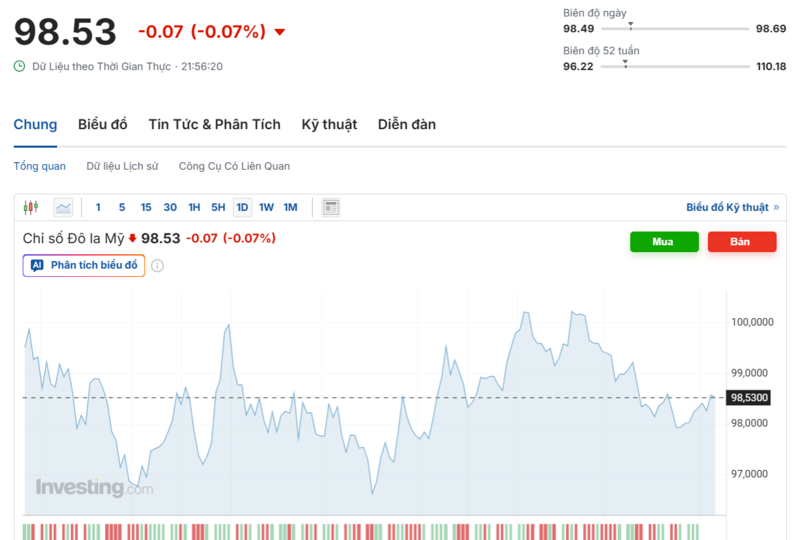Pick the 15 minute interval
The image size is (800, 540).
146,207
